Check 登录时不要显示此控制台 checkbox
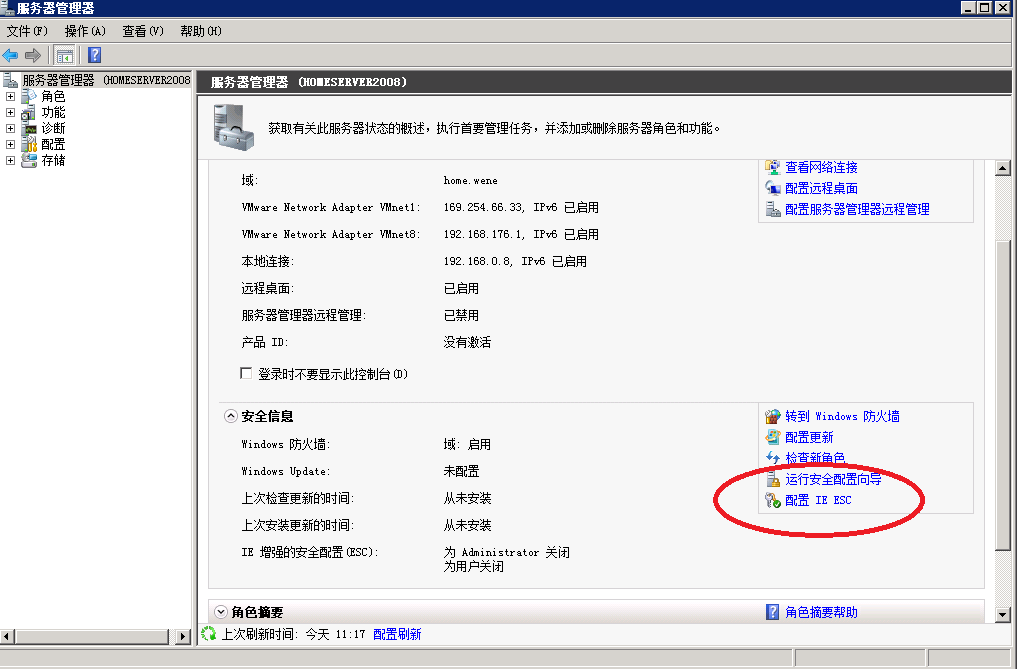Viewport: 1017px width, 669px height. tap(246, 372)
